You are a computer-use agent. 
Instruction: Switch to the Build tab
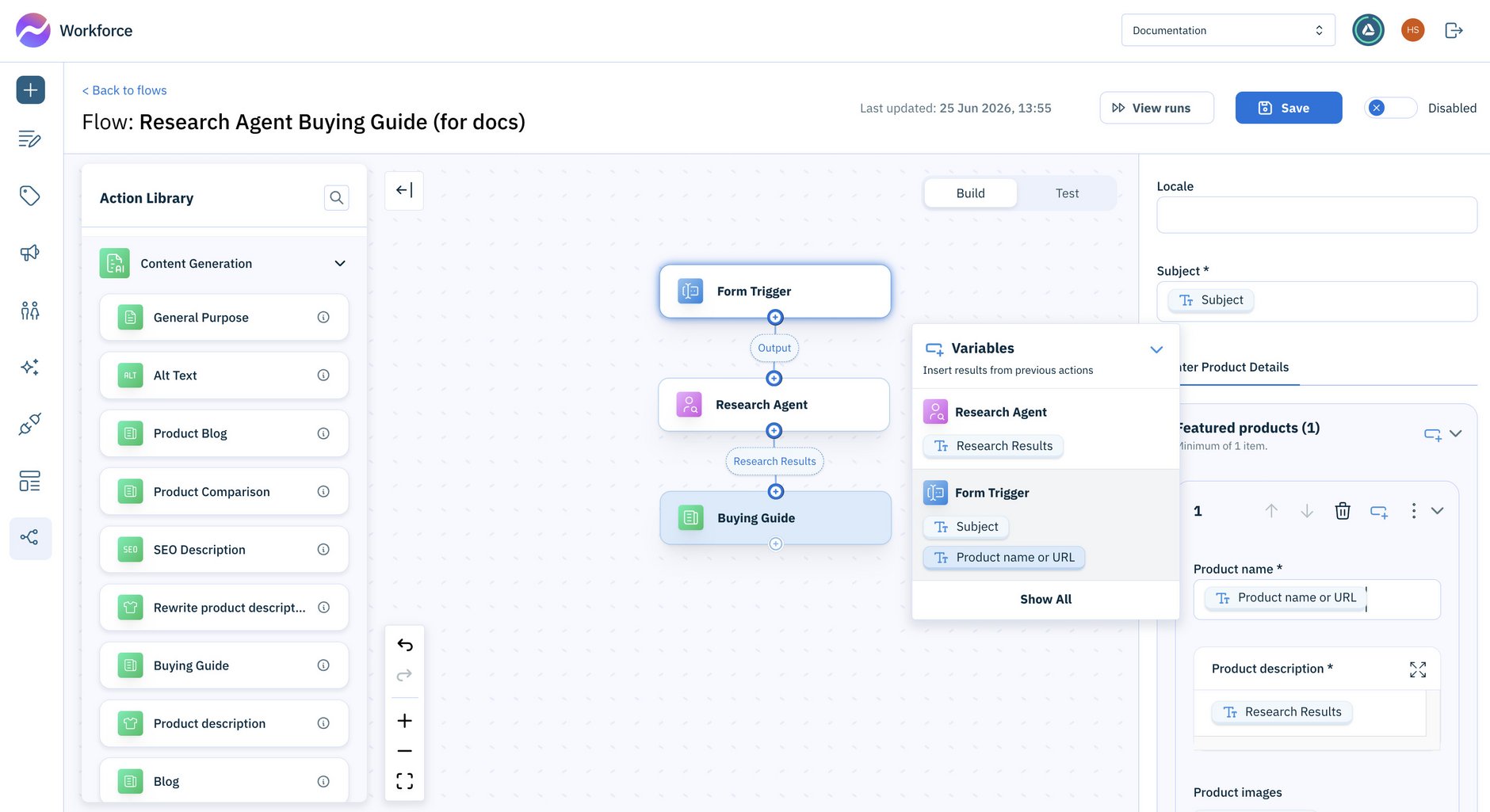click(x=970, y=193)
